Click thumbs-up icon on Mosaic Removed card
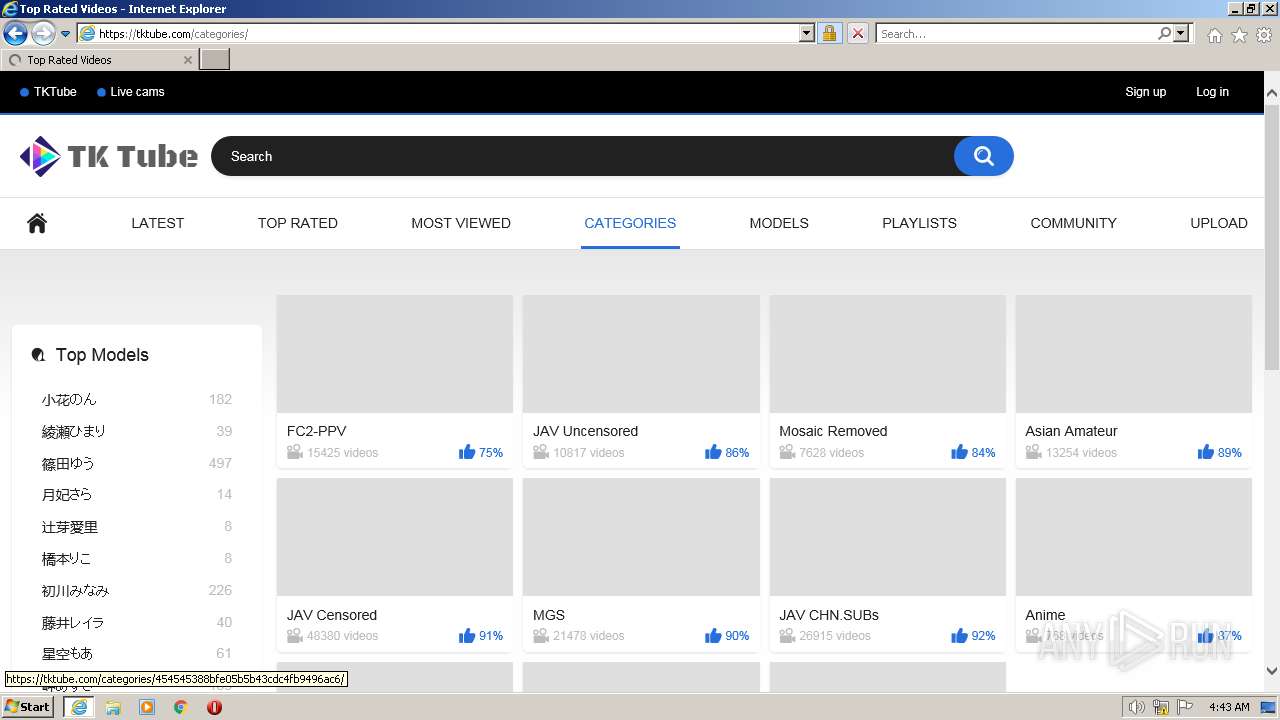Image resolution: width=1280 pixels, height=720 pixels. click(x=959, y=452)
